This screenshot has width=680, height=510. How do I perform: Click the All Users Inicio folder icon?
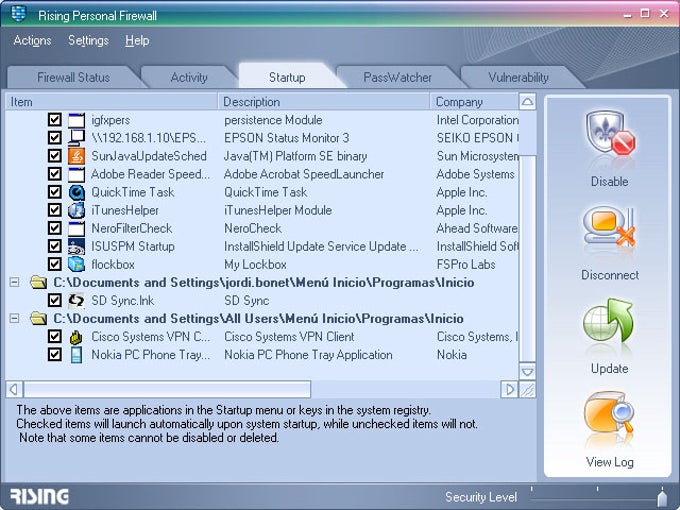[39, 319]
